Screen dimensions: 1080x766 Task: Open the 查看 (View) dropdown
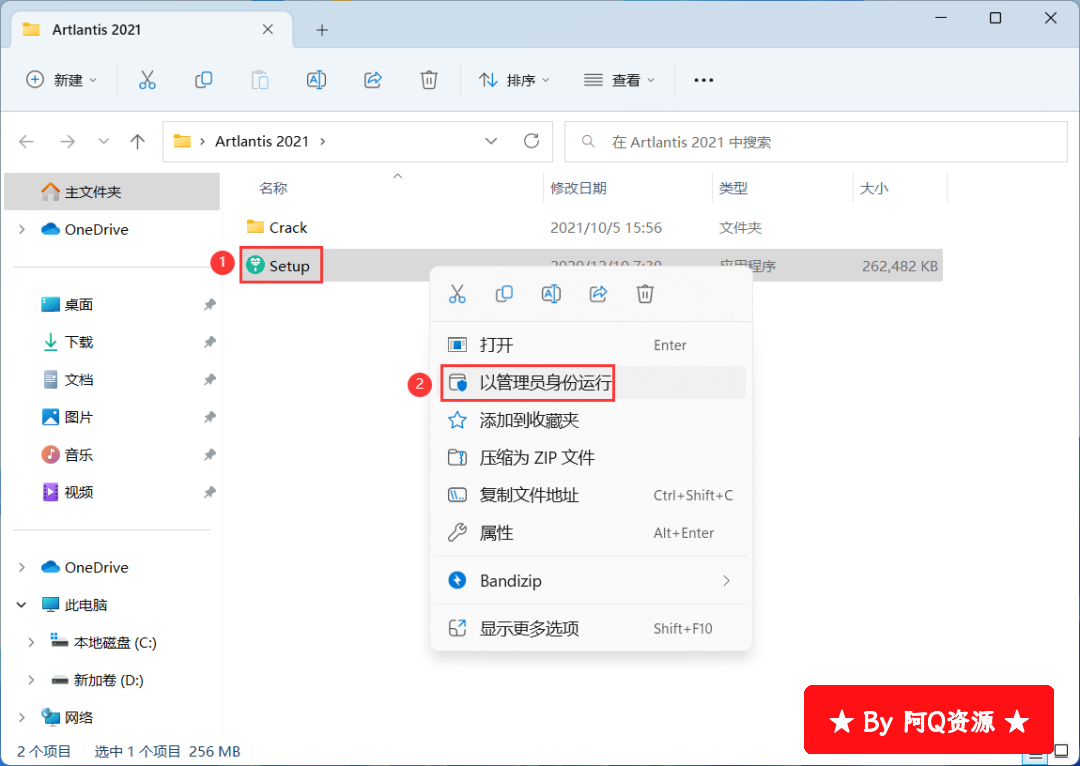(x=619, y=80)
